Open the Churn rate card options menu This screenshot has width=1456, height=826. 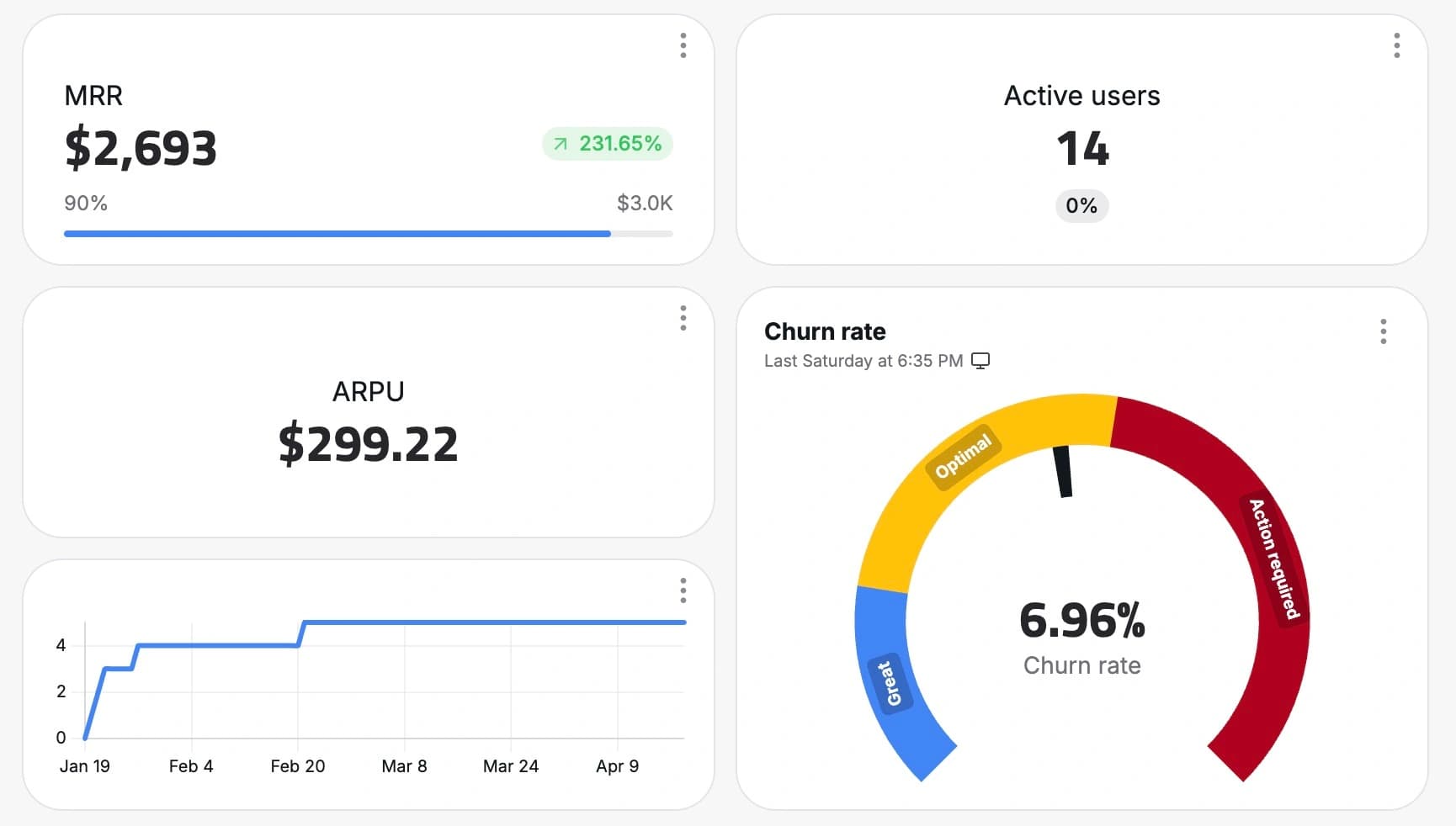1384,332
